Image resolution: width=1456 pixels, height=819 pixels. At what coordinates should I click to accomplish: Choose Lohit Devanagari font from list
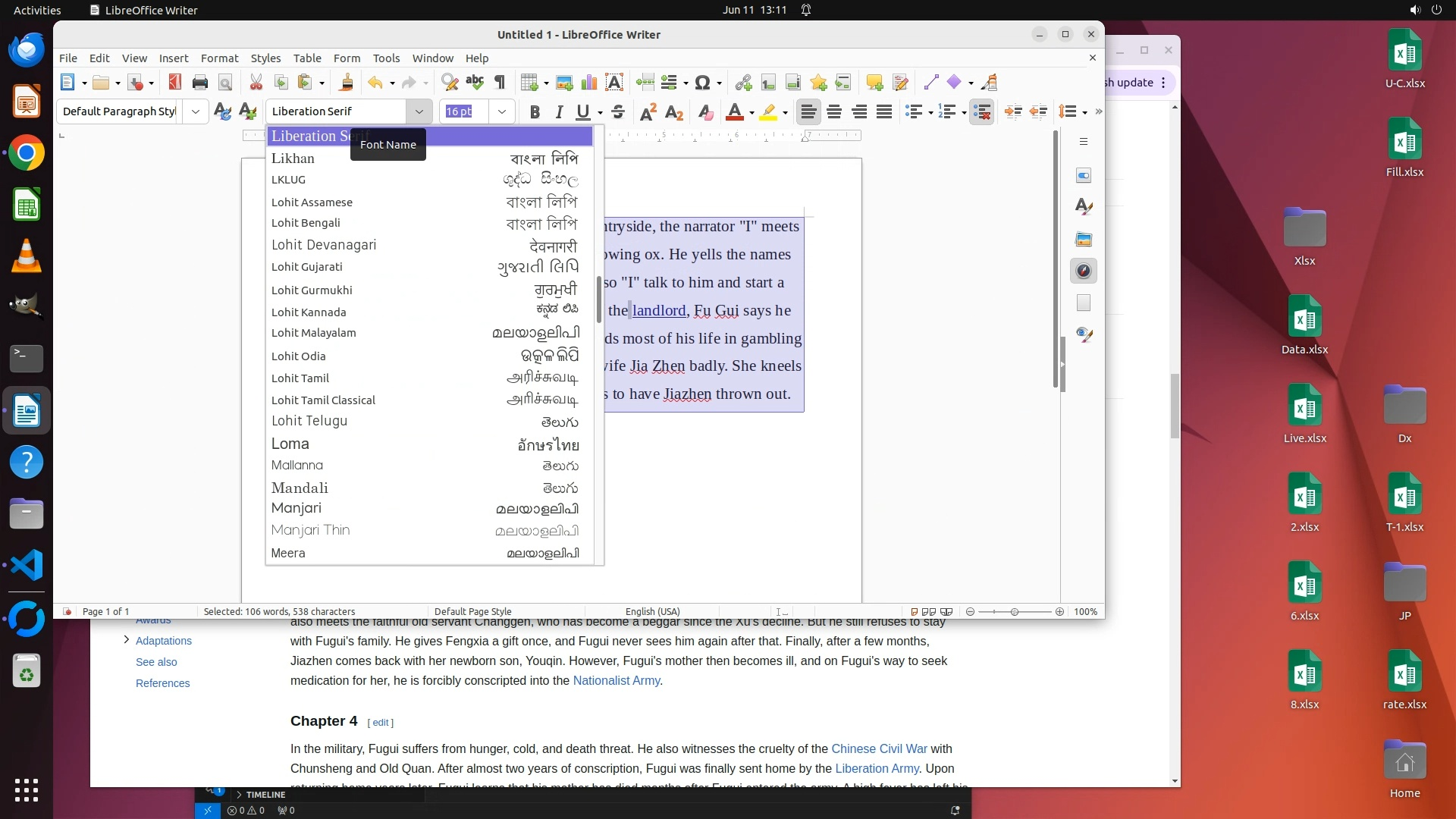point(324,245)
